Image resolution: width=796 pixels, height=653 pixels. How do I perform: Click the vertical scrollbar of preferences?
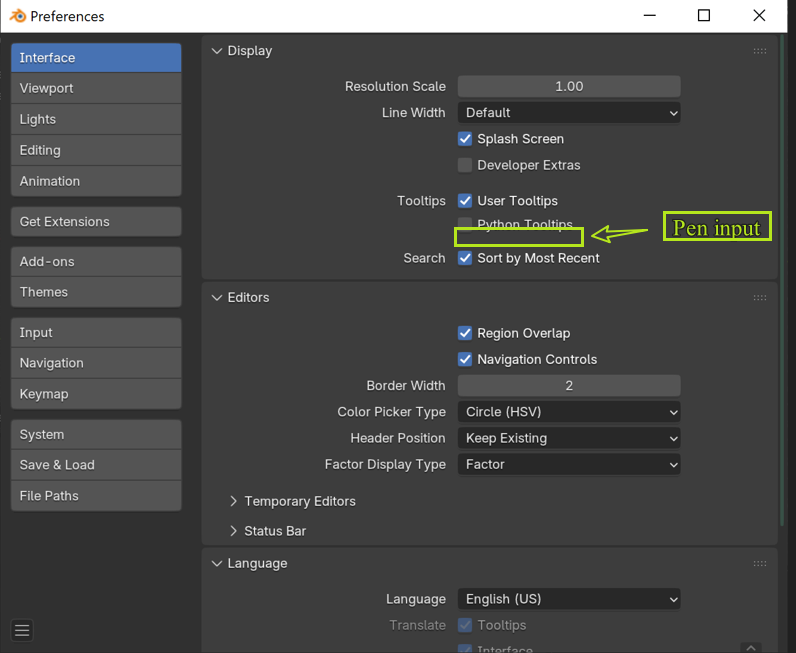pyautogui.click(x=782, y=279)
